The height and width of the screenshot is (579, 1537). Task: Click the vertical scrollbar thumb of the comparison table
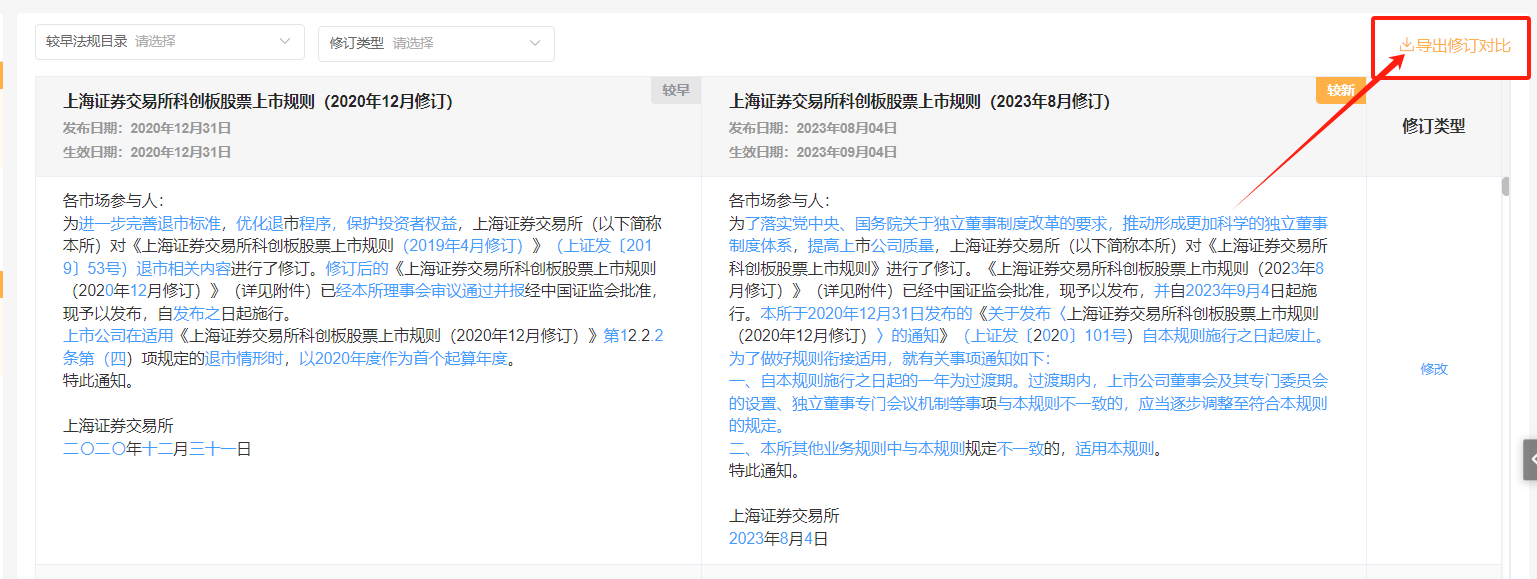click(1505, 187)
